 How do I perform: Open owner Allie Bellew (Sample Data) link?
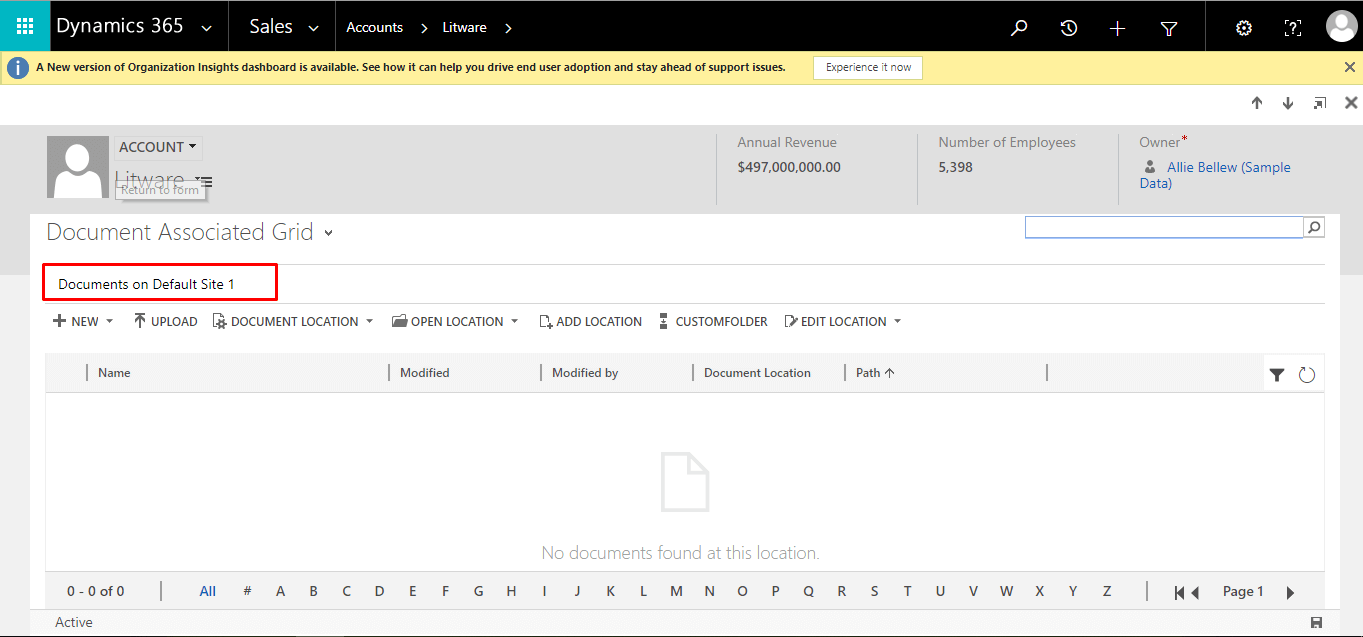pyautogui.click(x=1215, y=175)
